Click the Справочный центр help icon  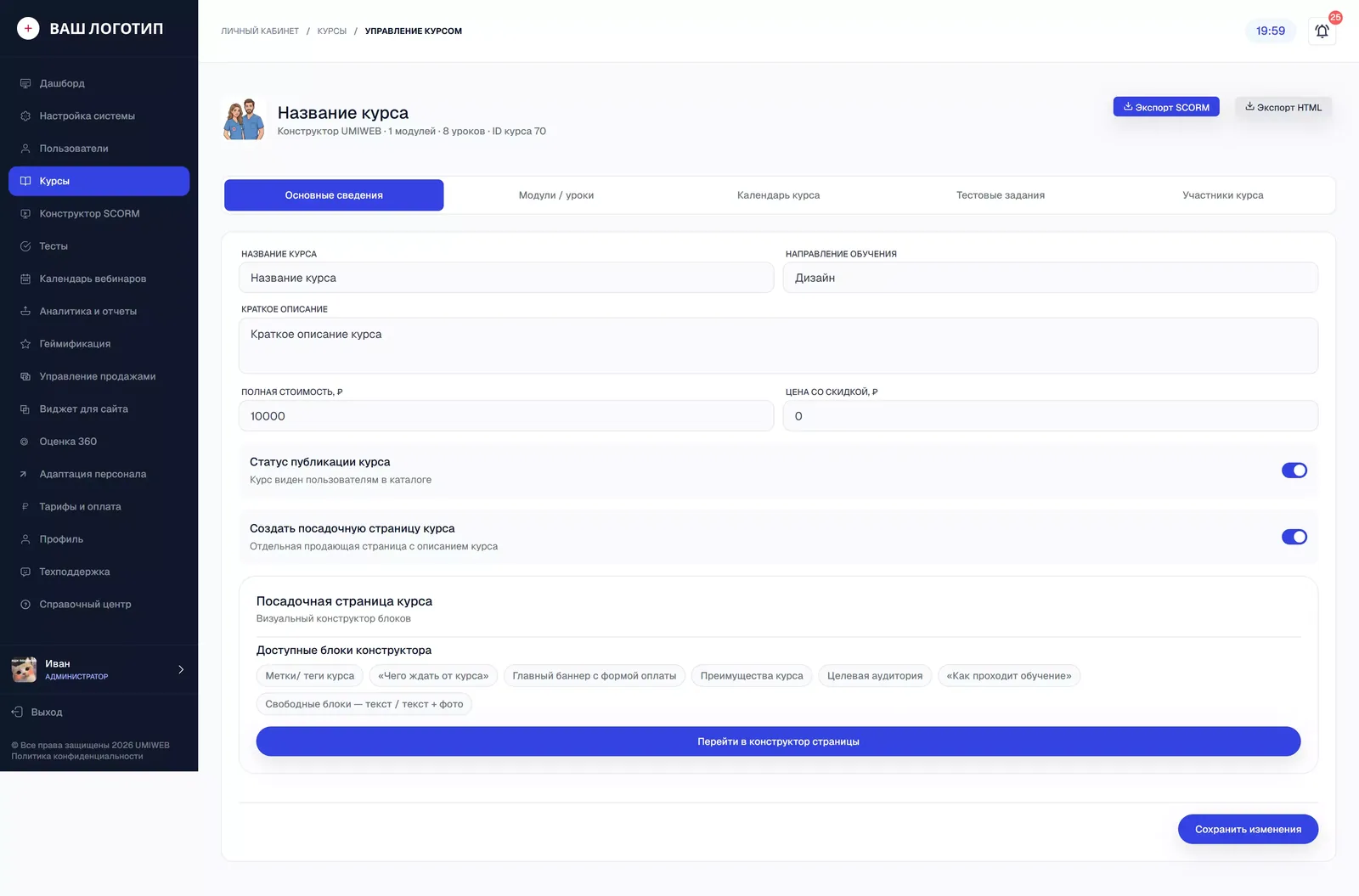coord(25,605)
